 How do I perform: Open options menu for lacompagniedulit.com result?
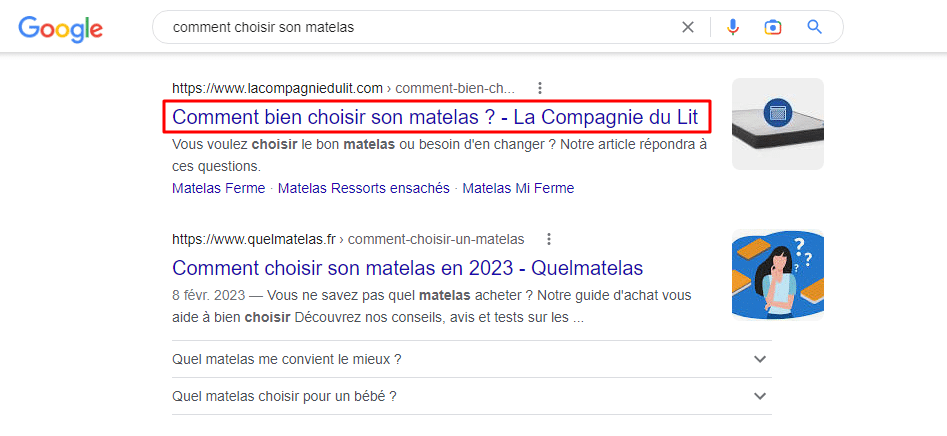540,87
